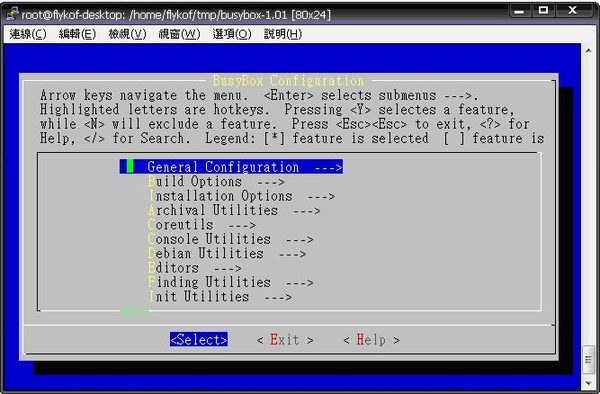Open the 視窗(W) menu
Image resolution: width=600 pixels, height=394 pixels.
click(x=179, y=34)
